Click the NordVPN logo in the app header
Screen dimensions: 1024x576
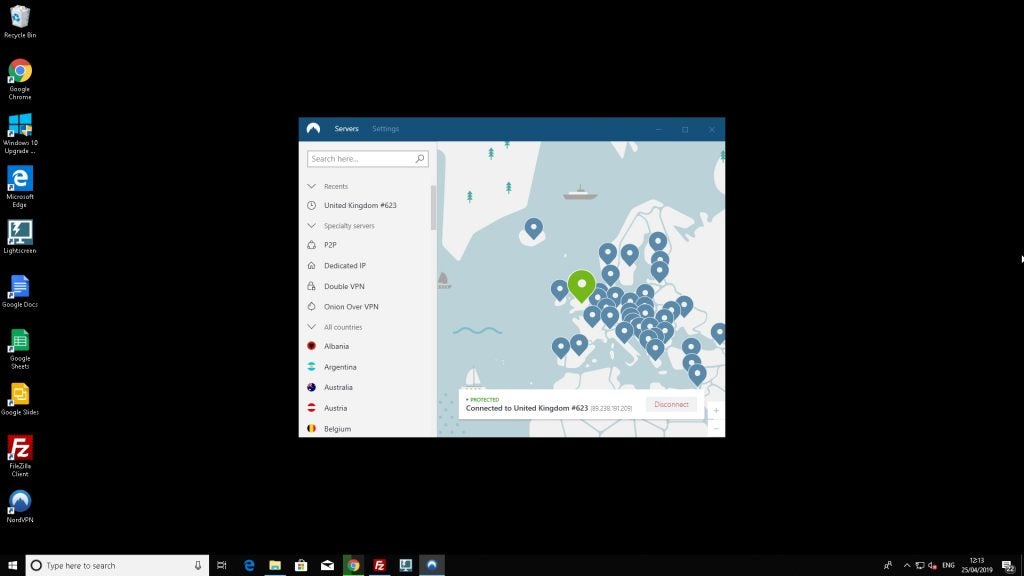point(313,129)
